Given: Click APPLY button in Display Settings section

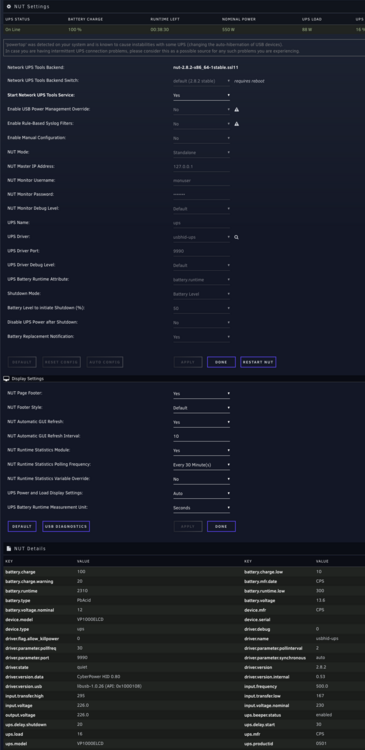Looking at the screenshot, I should pos(188,527).
